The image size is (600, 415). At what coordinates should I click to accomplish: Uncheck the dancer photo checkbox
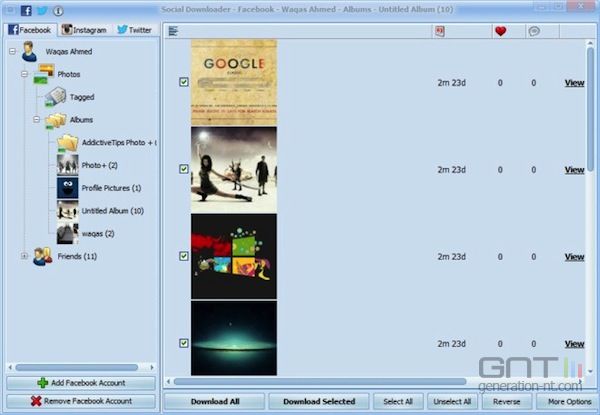tap(184, 169)
